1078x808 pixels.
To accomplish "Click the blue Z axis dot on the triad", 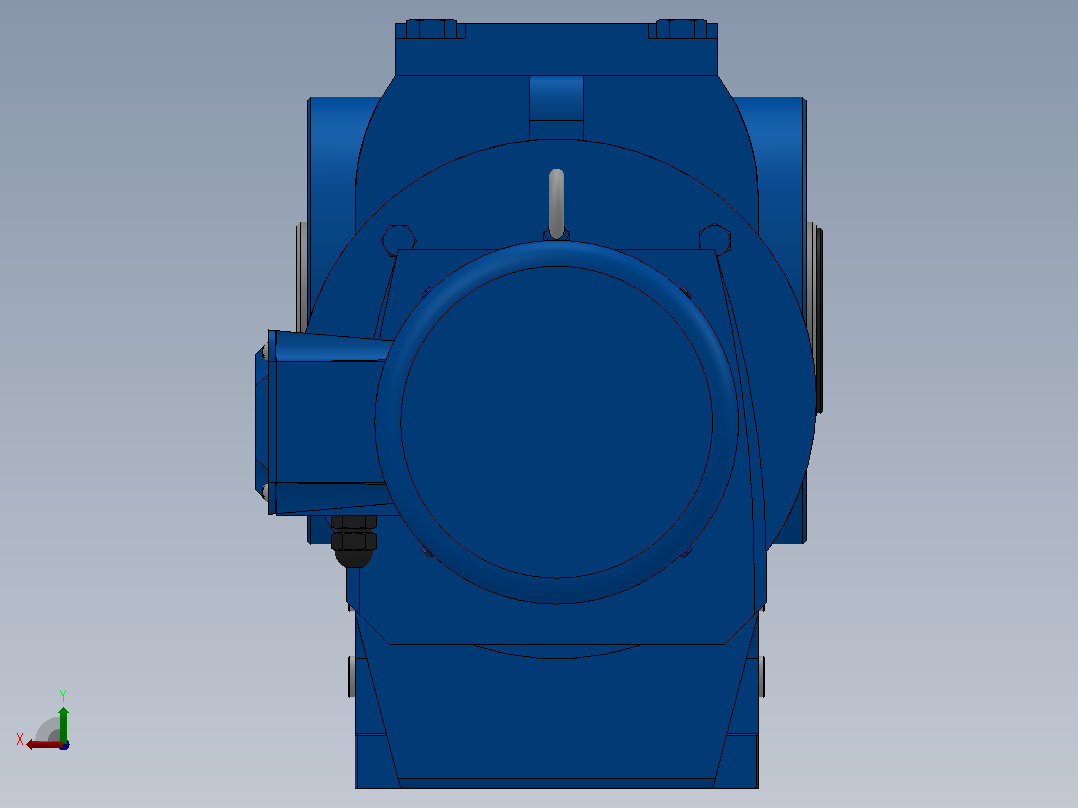I will (x=65, y=745).
